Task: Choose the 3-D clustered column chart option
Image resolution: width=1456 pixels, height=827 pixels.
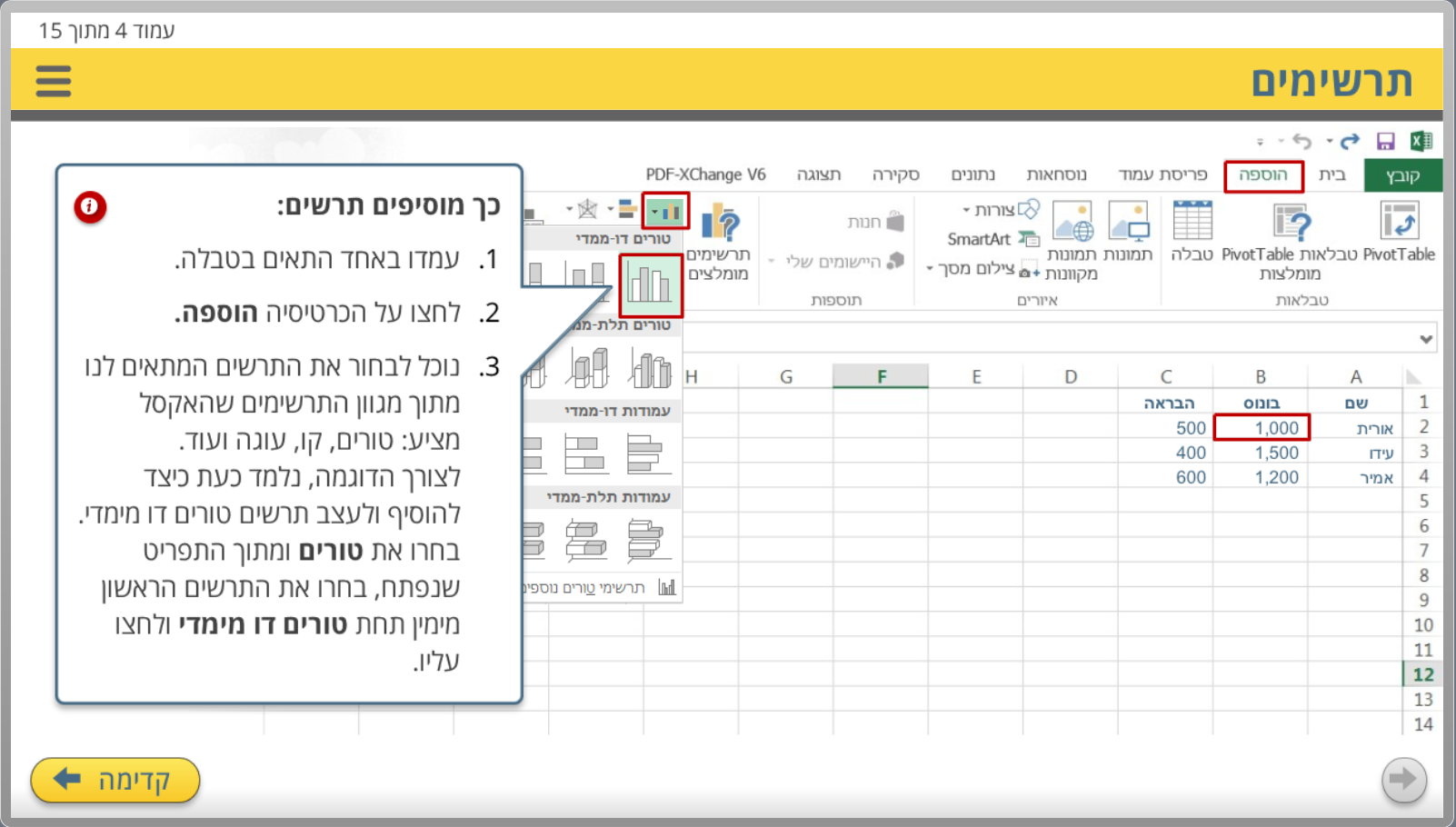Action: click(x=650, y=369)
